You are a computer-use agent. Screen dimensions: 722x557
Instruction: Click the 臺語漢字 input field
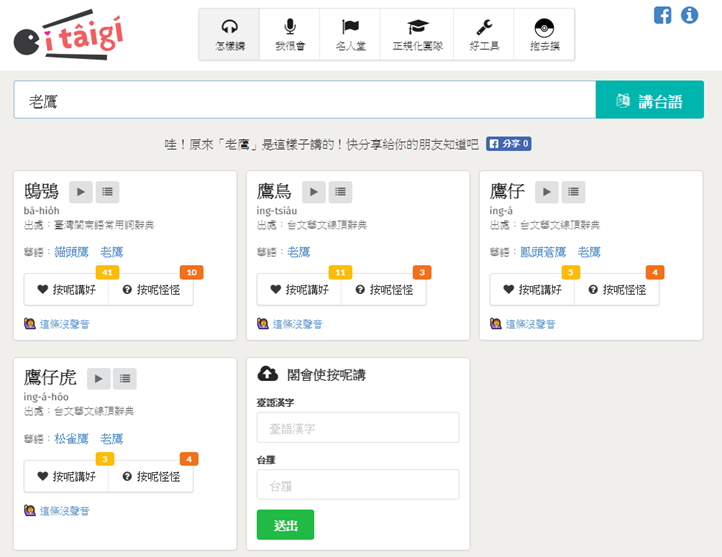(357, 428)
